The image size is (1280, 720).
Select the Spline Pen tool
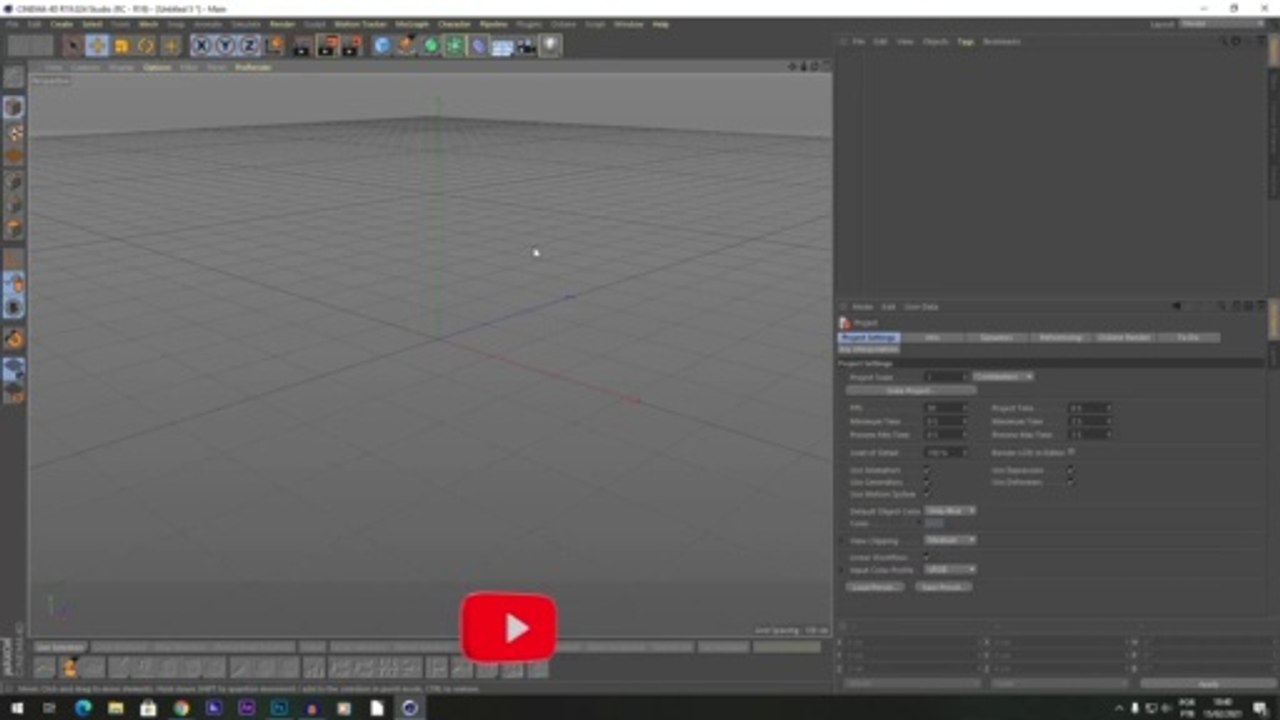point(406,45)
